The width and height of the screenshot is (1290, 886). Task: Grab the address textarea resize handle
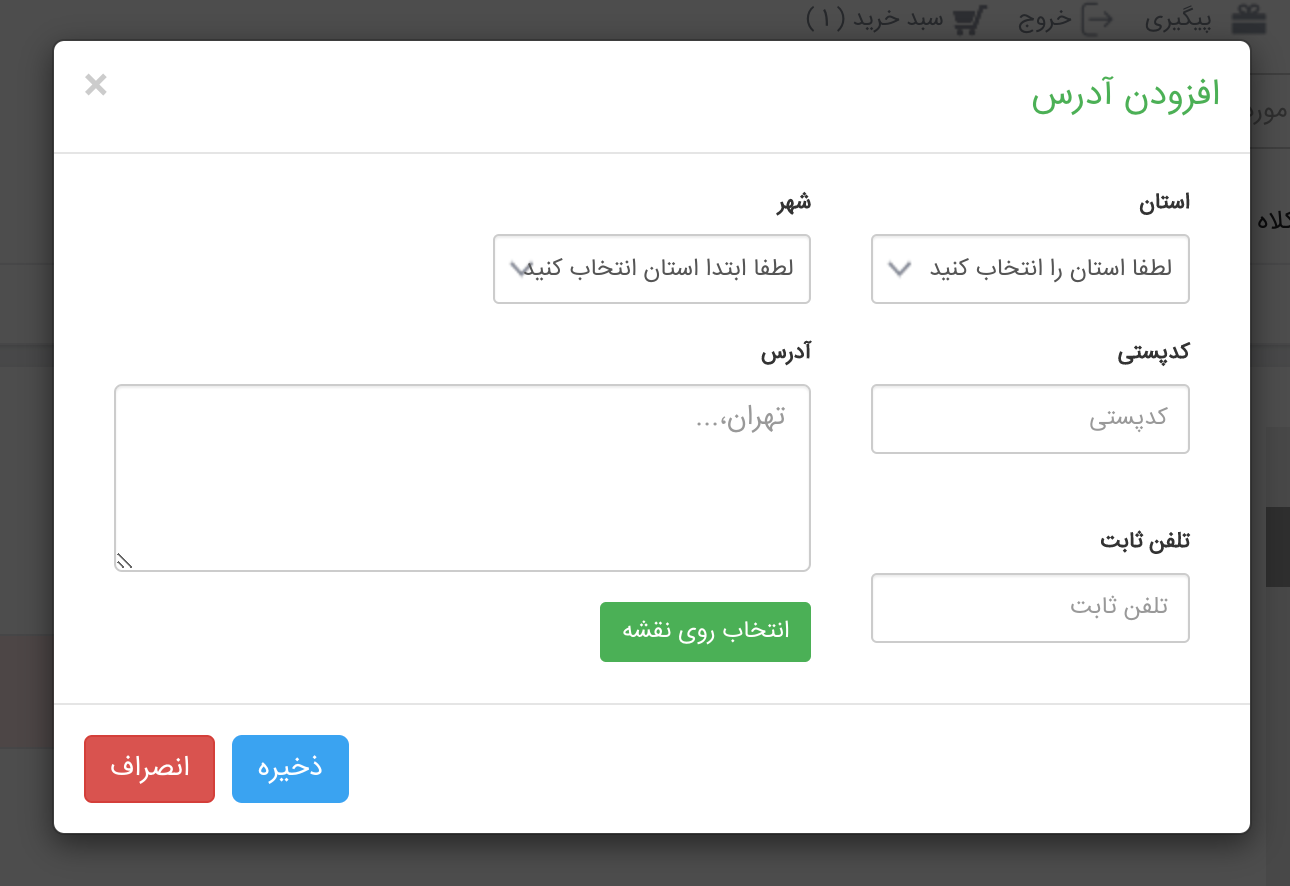pyautogui.click(x=124, y=561)
